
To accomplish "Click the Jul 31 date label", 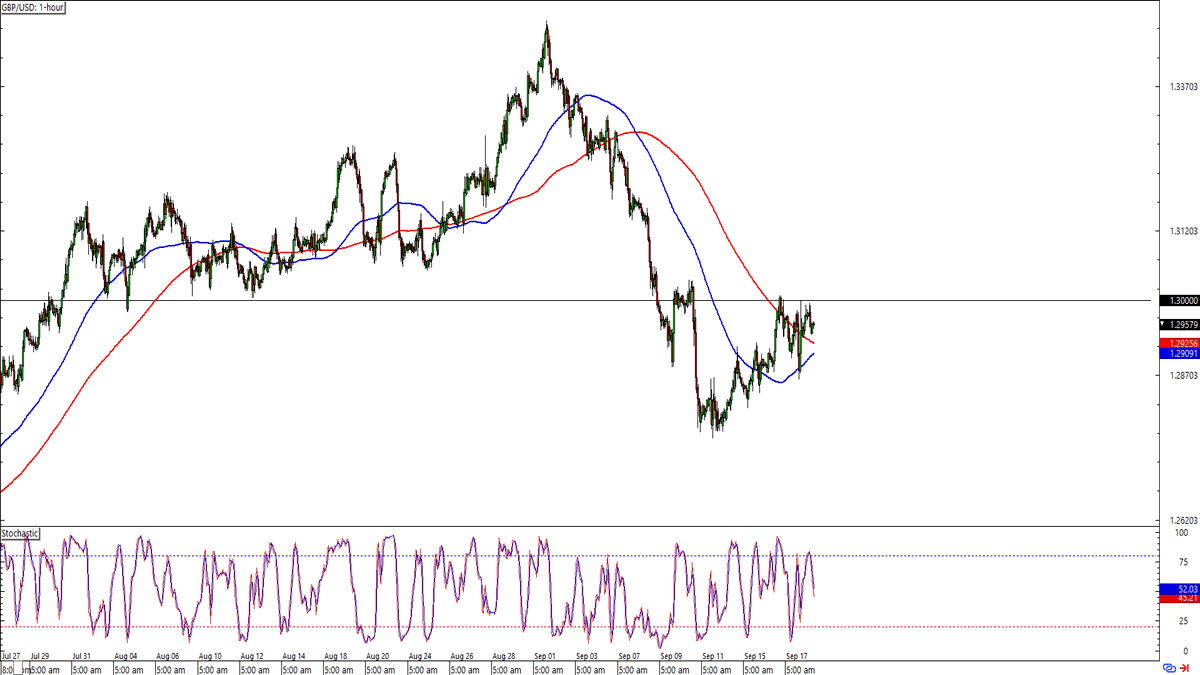I will 82,657.
